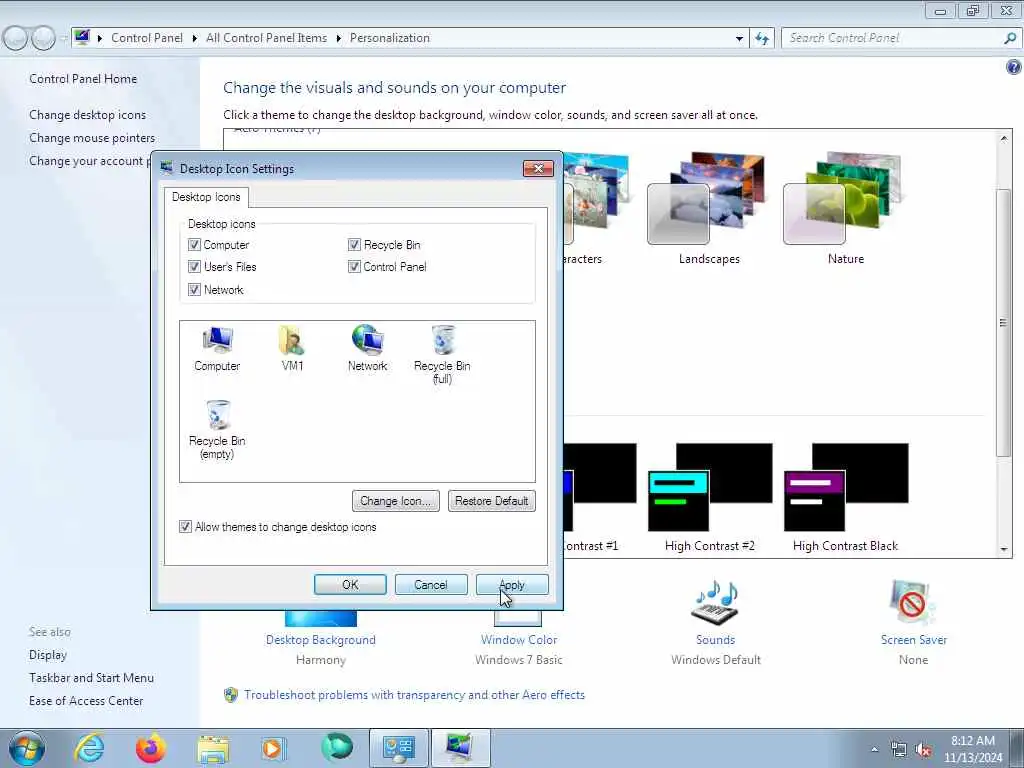Select the Desktop Icons tab
1024x768 pixels.
coord(206,197)
